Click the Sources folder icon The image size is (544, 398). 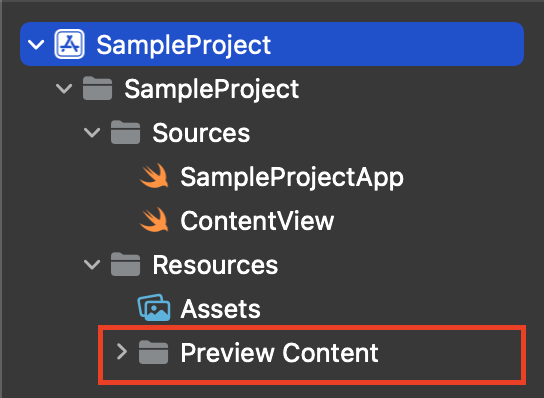click(x=126, y=132)
